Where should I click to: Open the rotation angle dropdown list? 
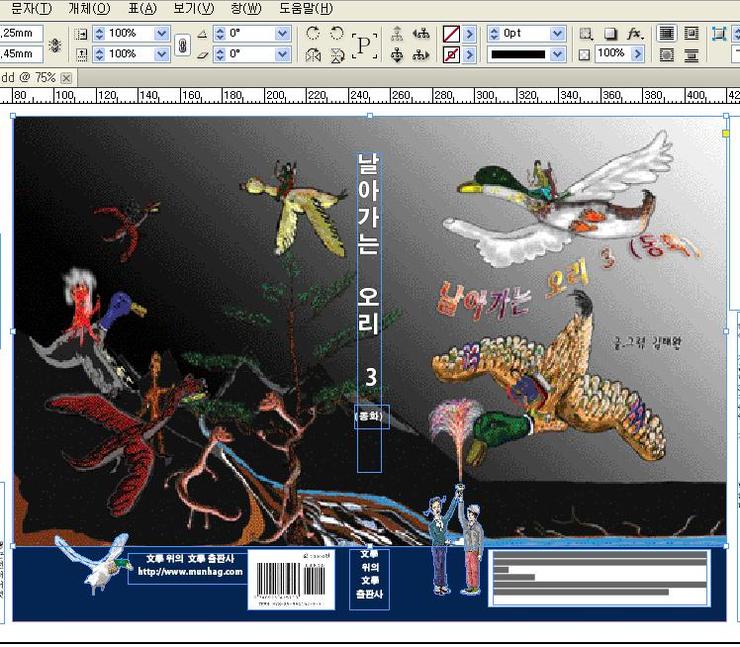282,33
